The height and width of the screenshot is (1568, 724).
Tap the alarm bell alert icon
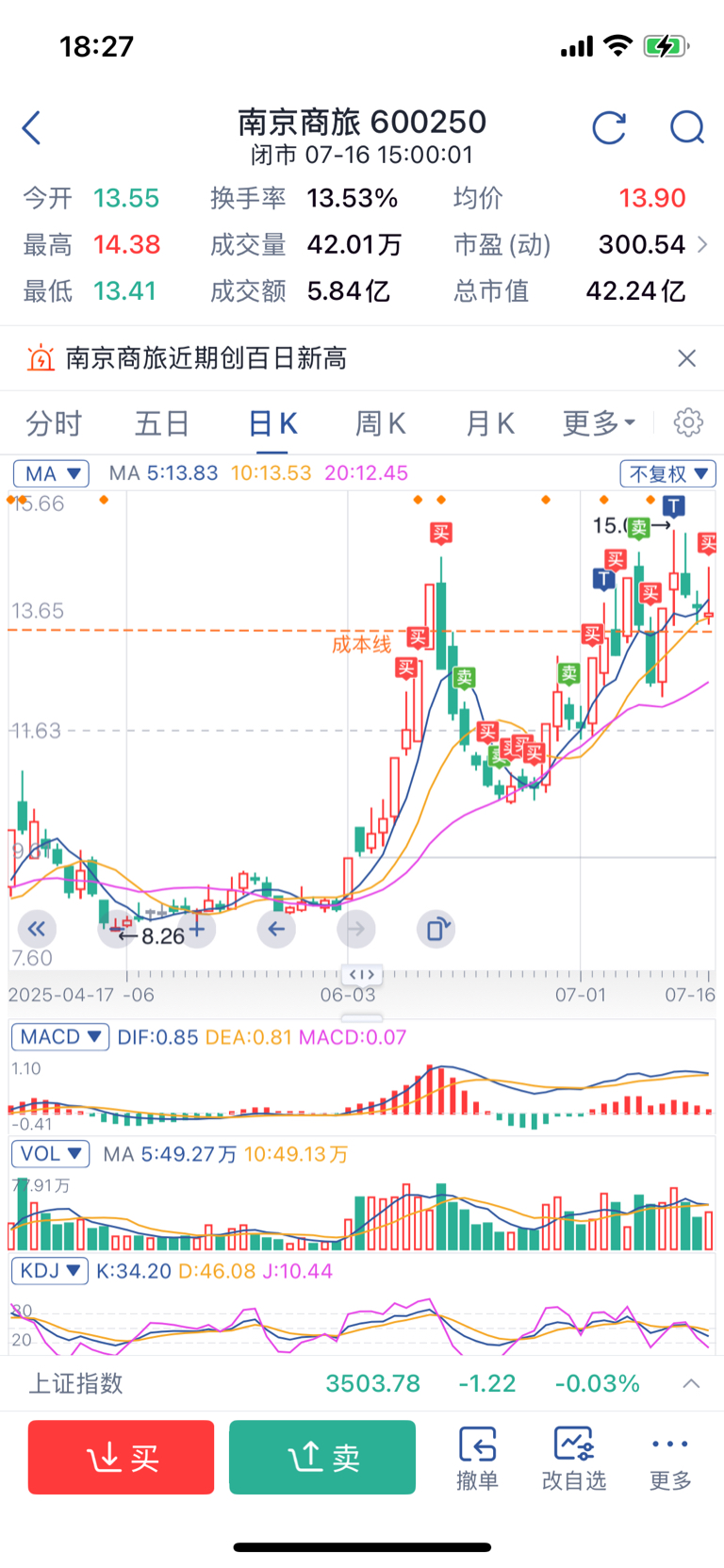(x=41, y=358)
